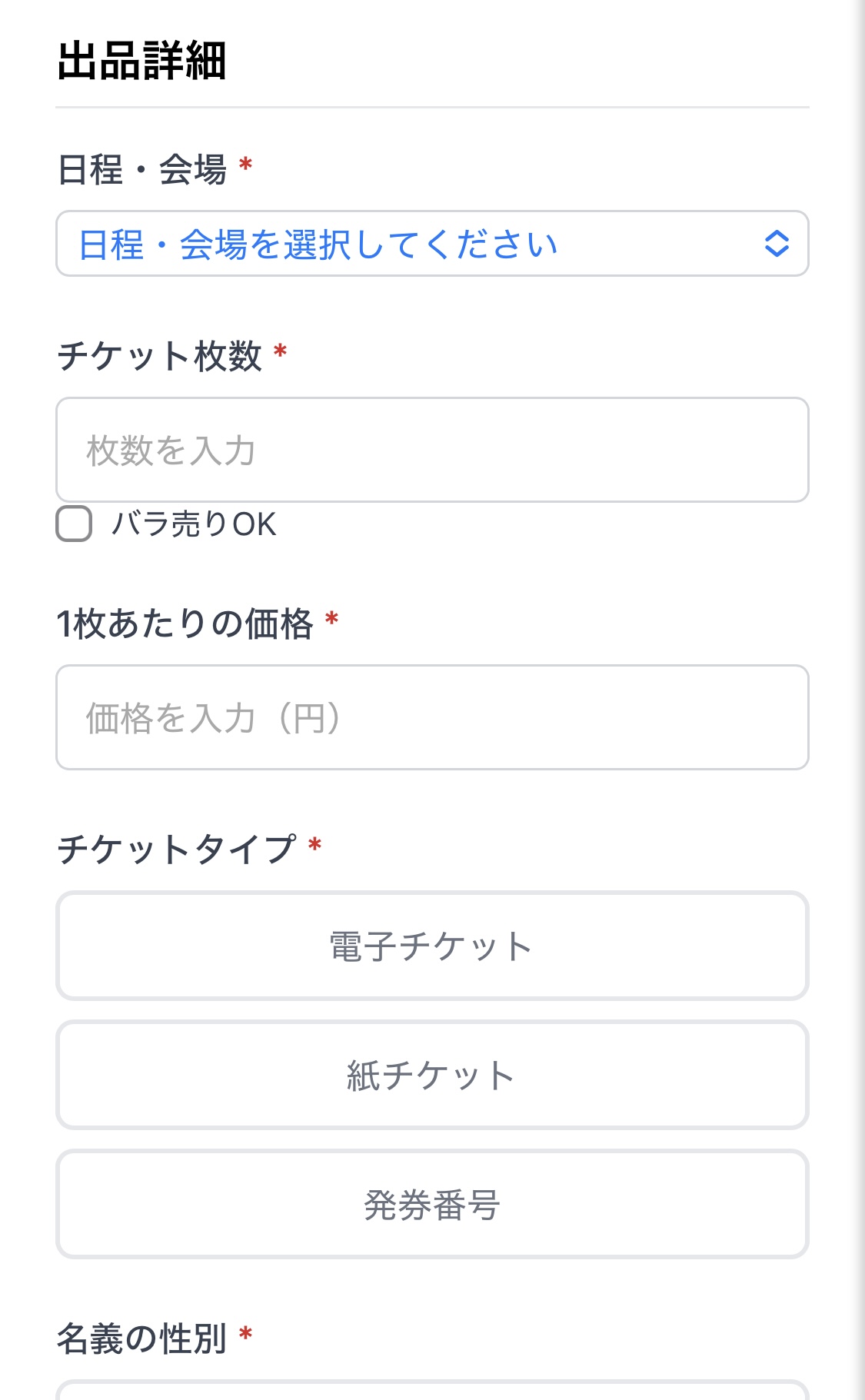Click the up-down chevron icon in the dropdown
The height and width of the screenshot is (1400, 865).
point(777,244)
